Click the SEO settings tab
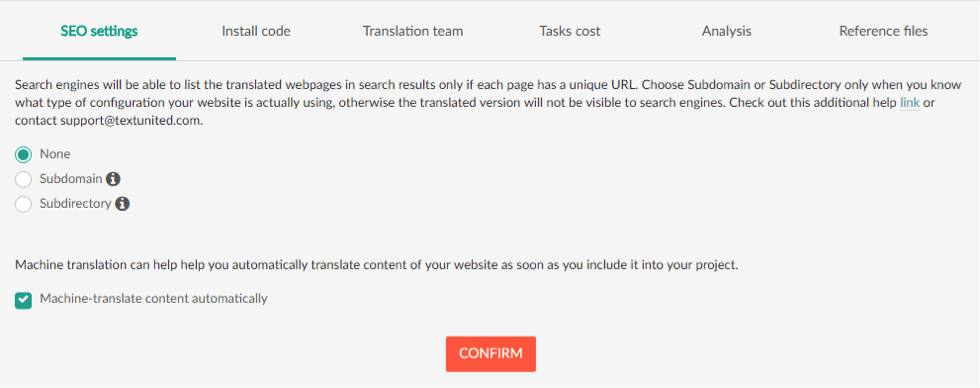 pos(99,31)
